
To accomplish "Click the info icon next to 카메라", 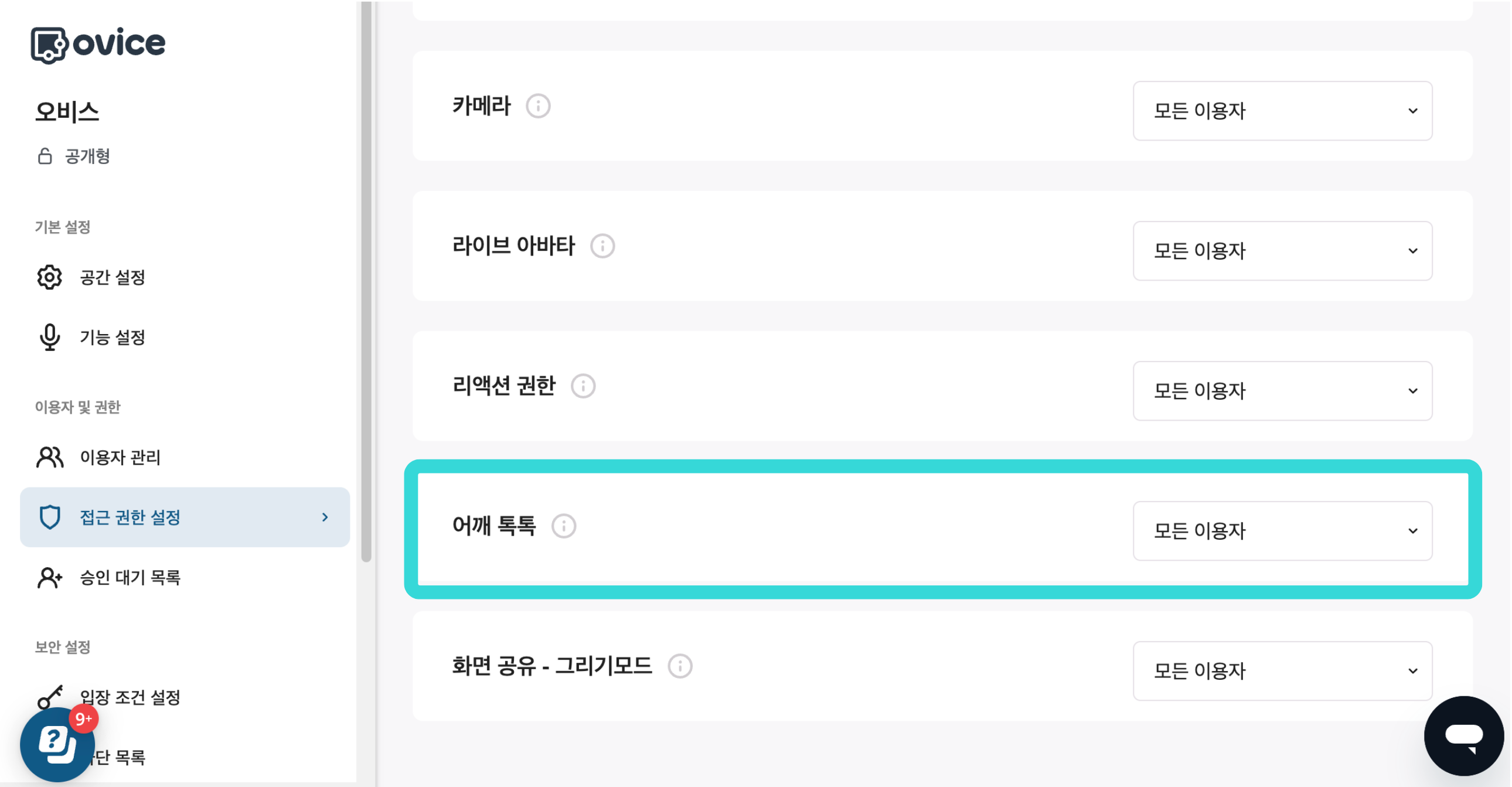I will pos(538,106).
